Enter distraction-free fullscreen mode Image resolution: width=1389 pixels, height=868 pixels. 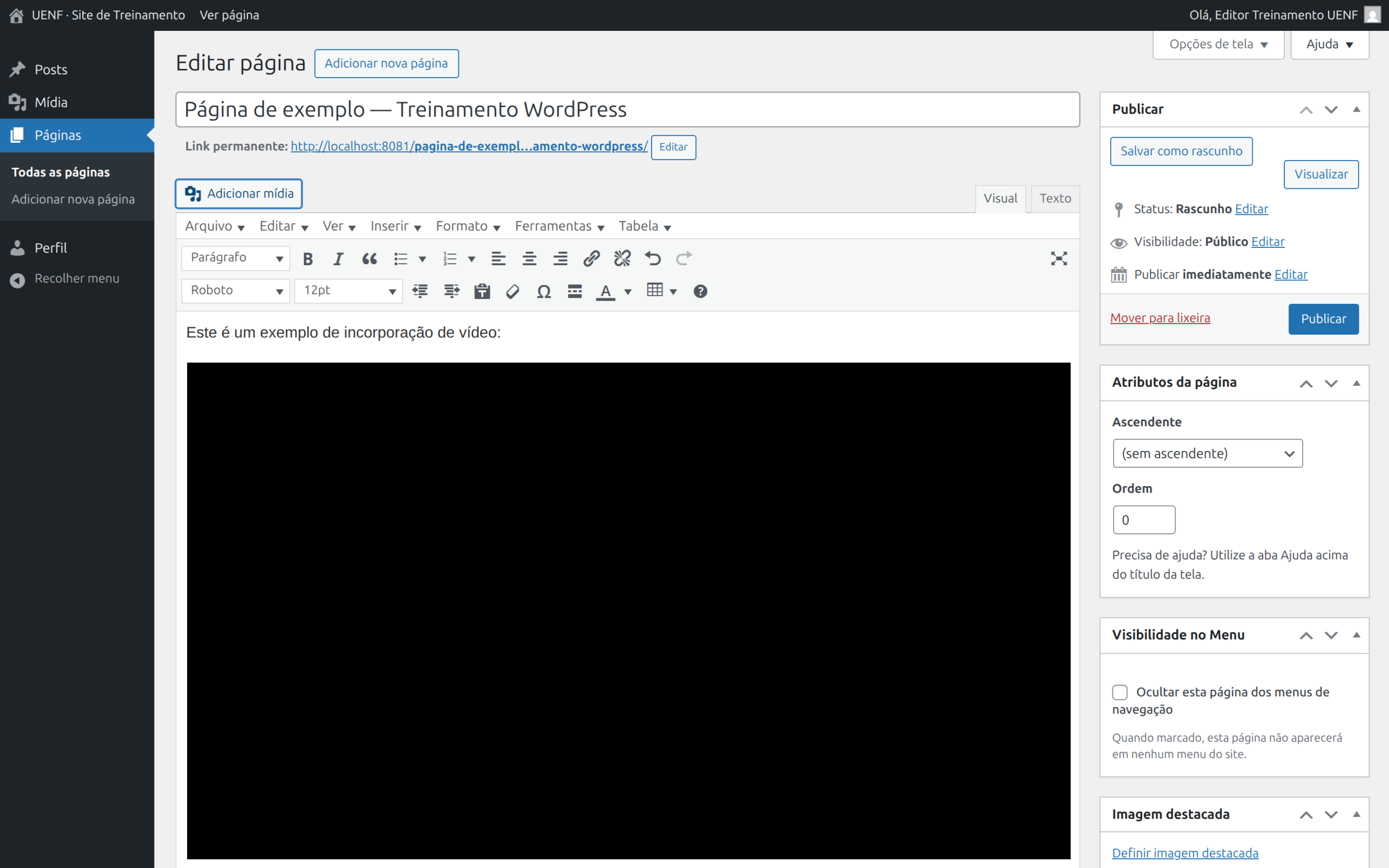coord(1059,259)
